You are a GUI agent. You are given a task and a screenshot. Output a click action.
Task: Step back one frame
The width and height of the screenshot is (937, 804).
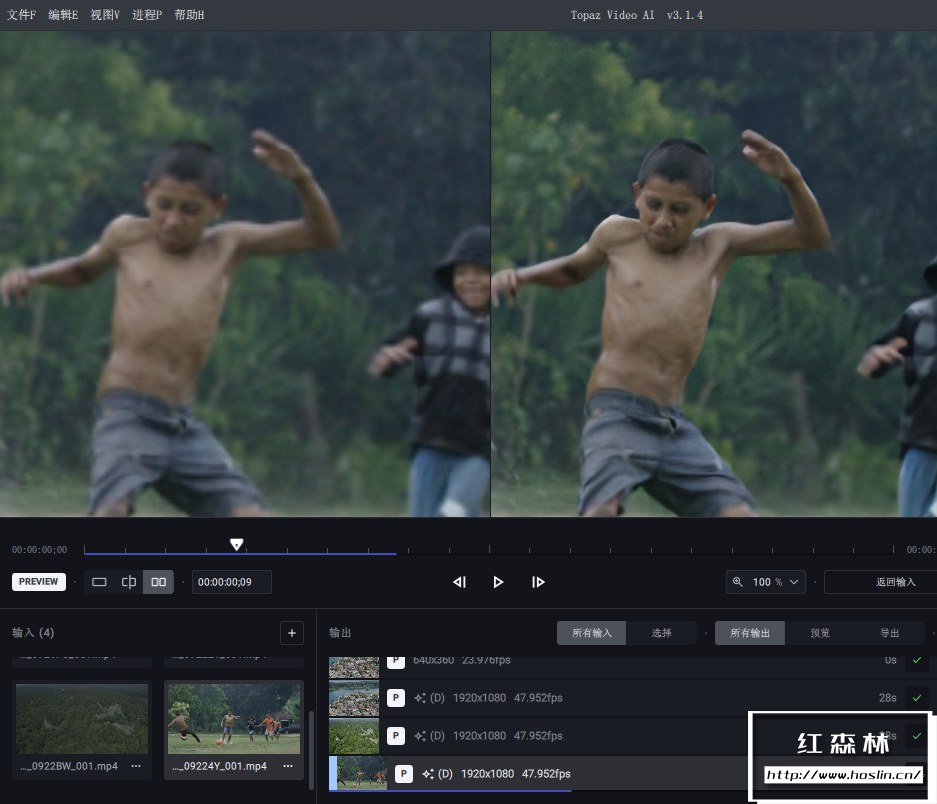459,582
